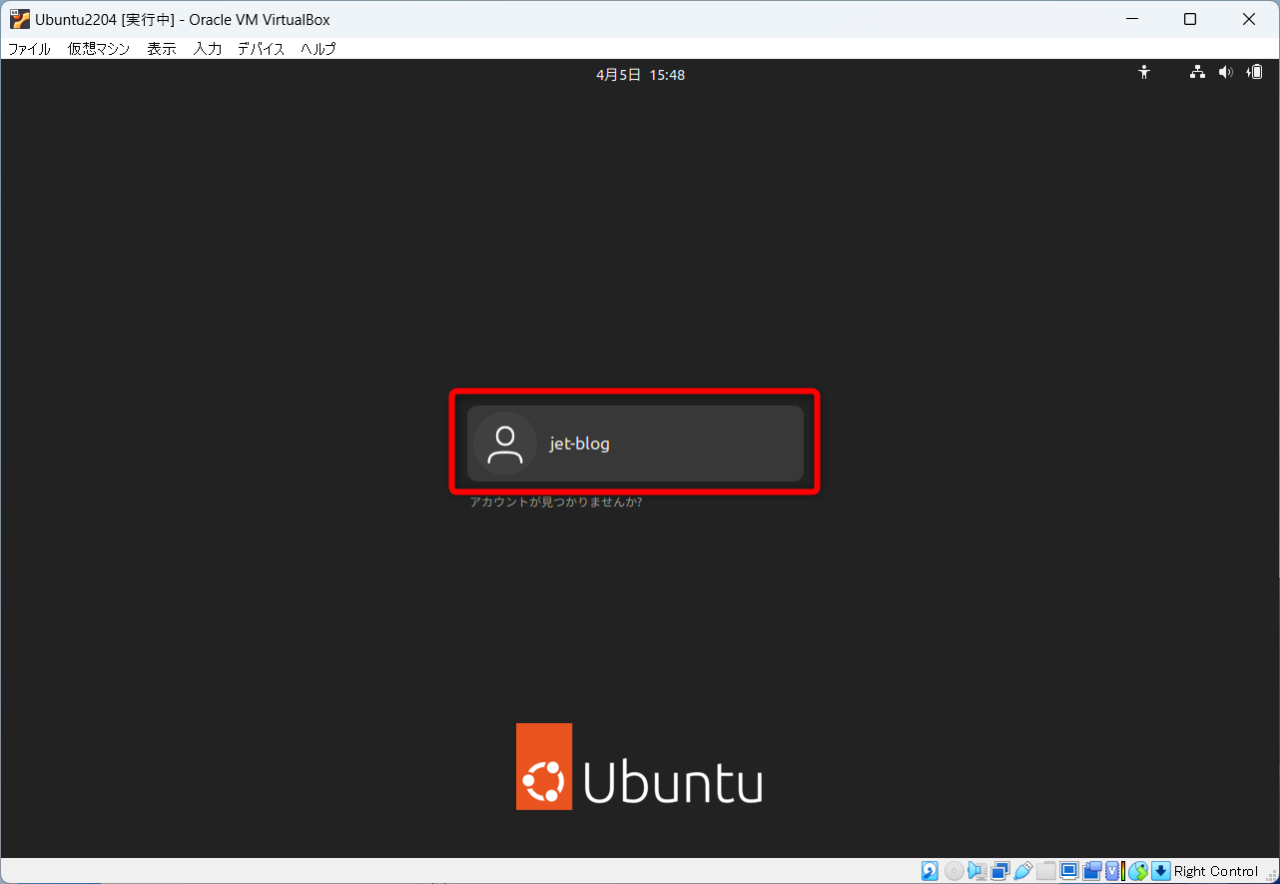Open the battery status menu
Screen dimensions: 1280x884
tap(1253, 73)
